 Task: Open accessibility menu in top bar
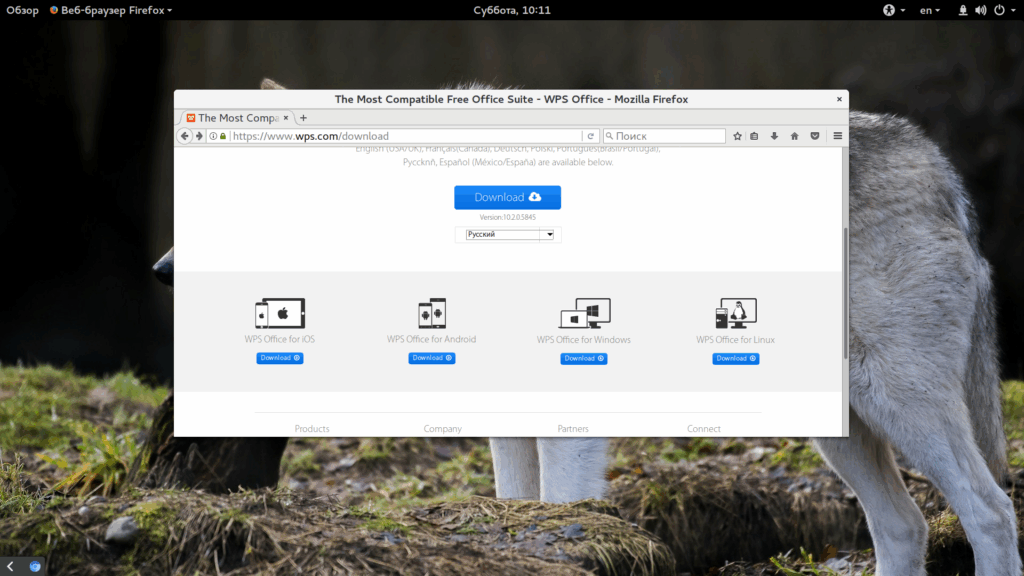(x=893, y=10)
